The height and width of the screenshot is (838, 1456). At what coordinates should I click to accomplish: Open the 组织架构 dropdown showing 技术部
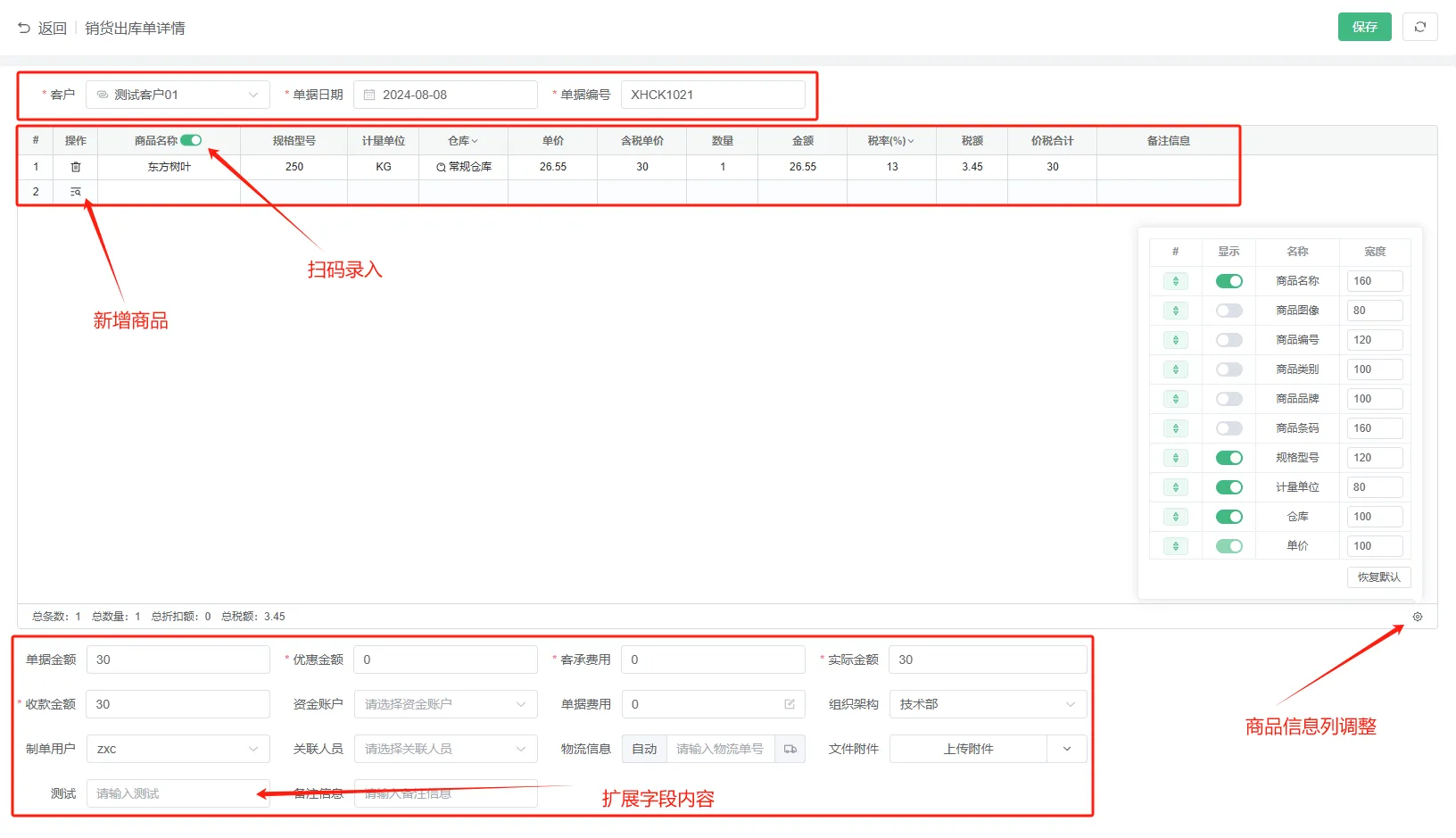point(988,704)
